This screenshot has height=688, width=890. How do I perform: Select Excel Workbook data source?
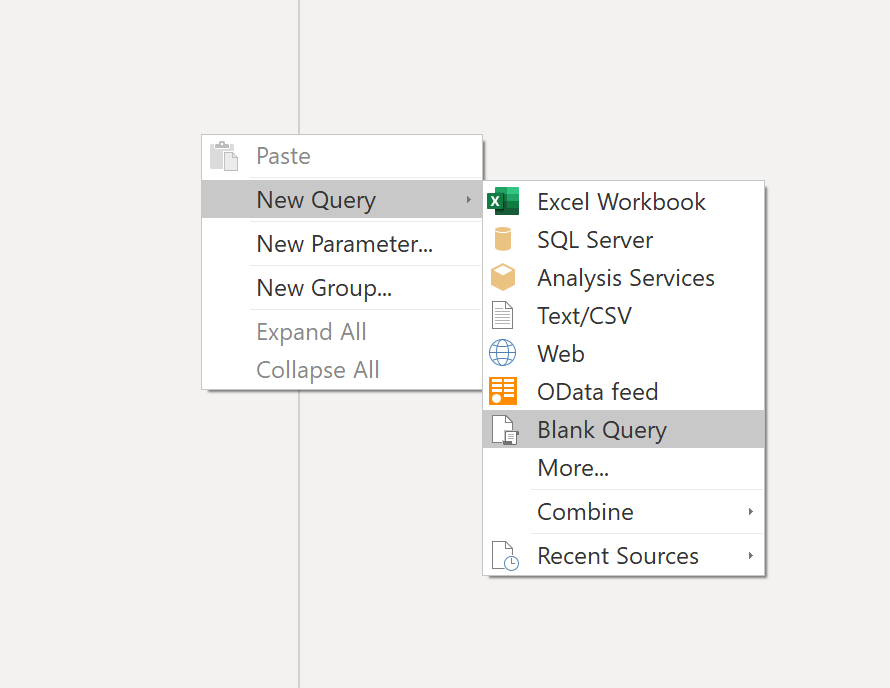[x=623, y=202]
